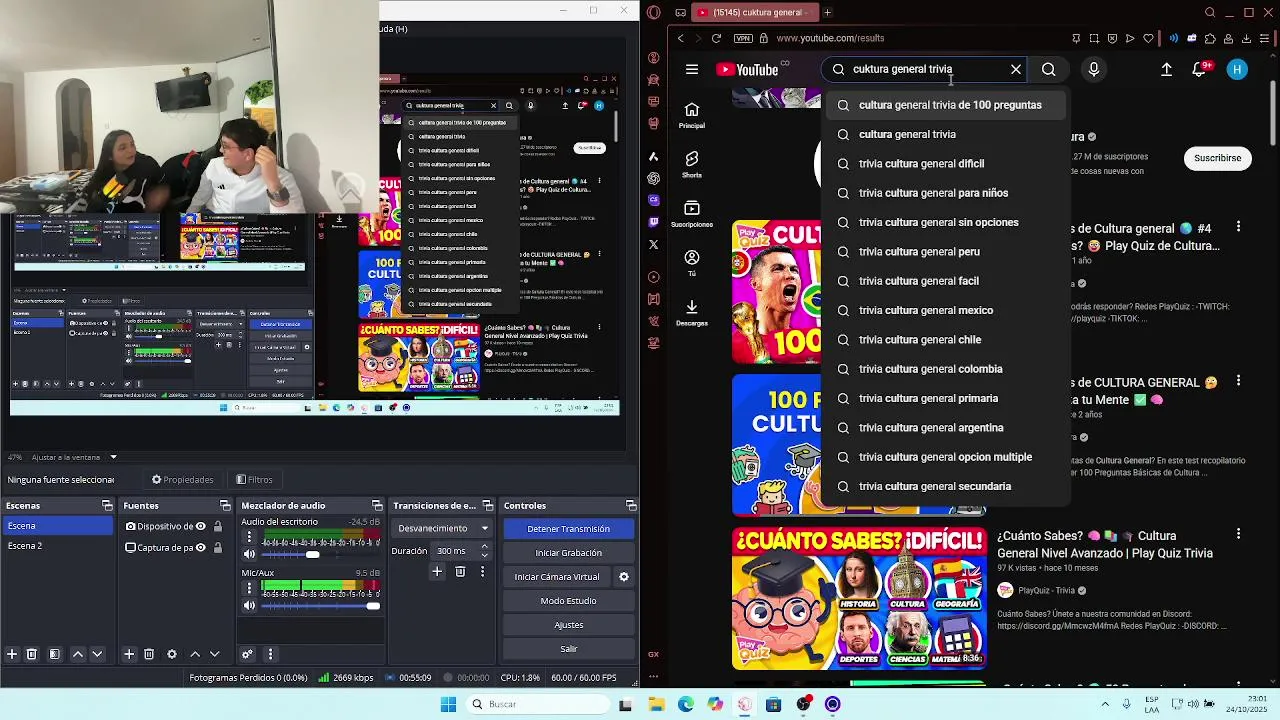Toggle lock on Captura de pa source

(x=216, y=547)
